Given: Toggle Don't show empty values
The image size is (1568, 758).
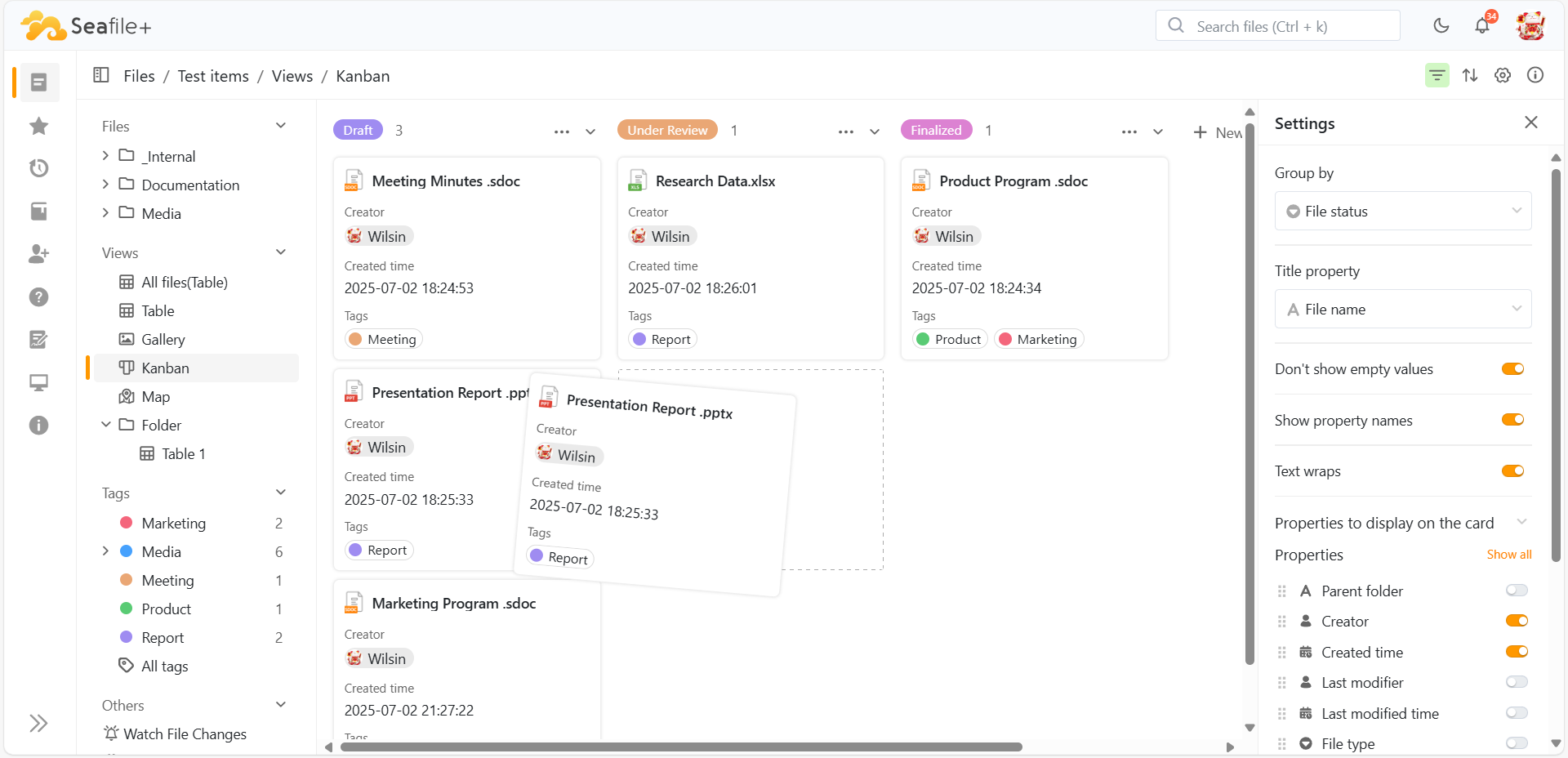Looking at the screenshot, I should pyautogui.click(x=1513, y=369).
